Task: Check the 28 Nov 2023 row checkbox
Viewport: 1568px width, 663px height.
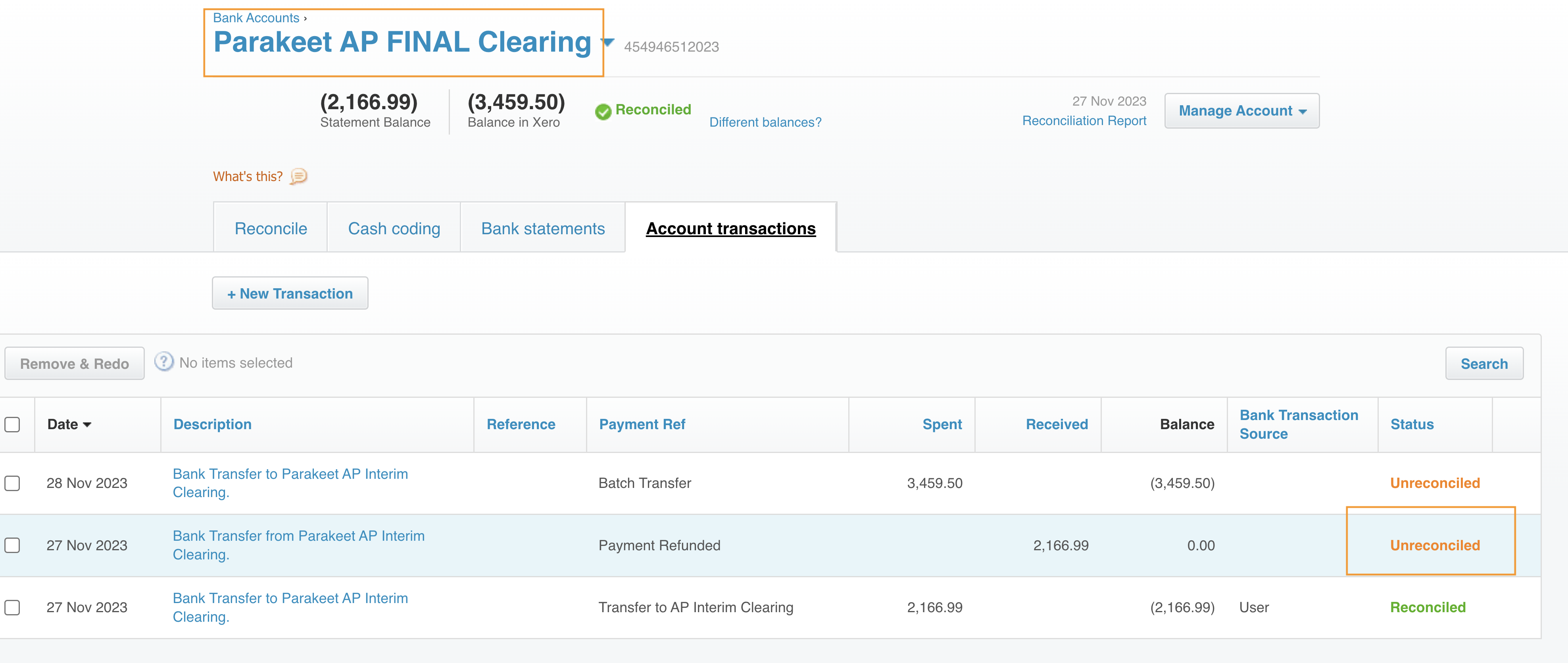Action: click(x=12, y=484)
